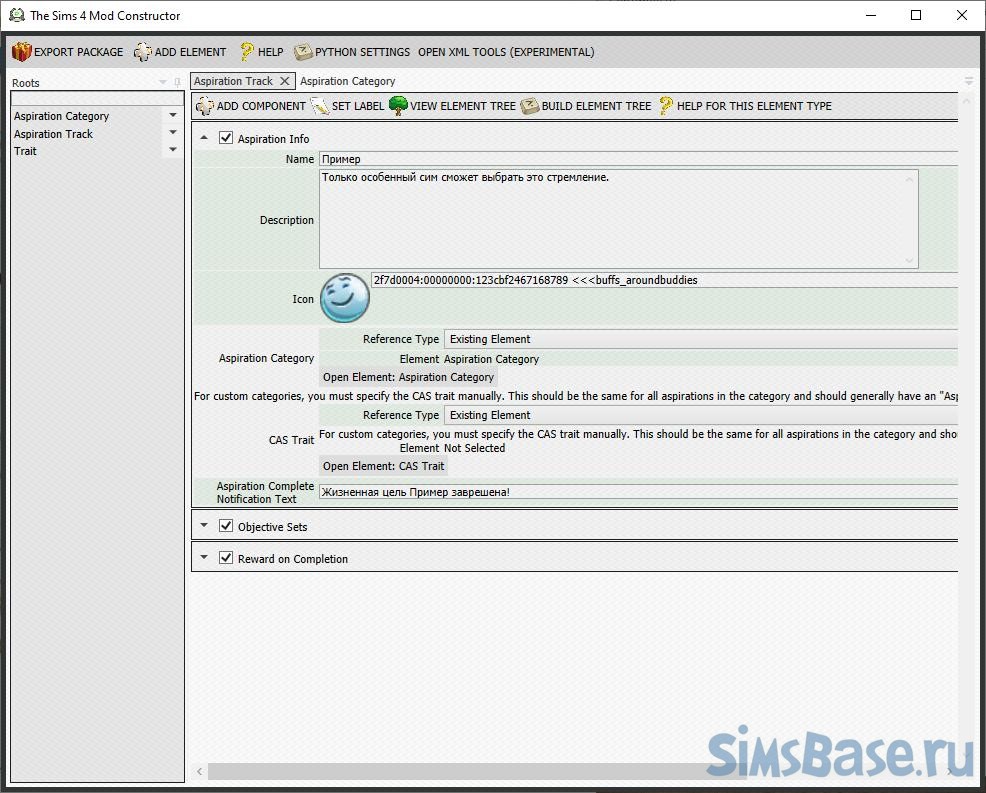Toggle the Reward on Completion checkbox
This screenshot has width=986, height=793.
tap(226, 558)
